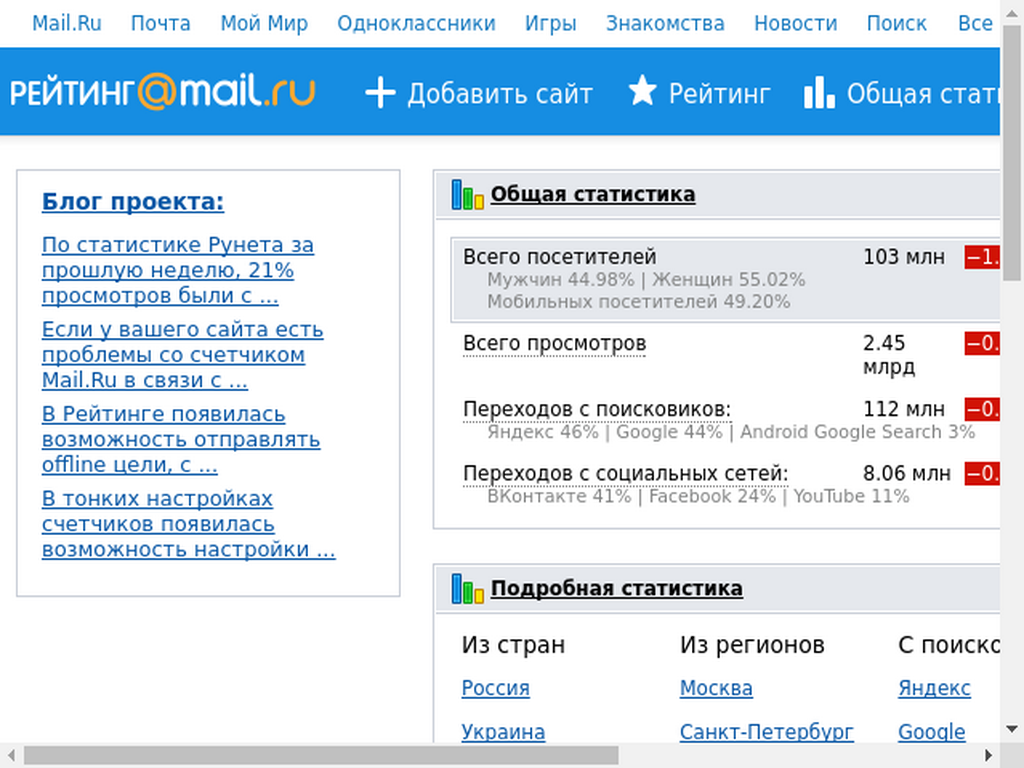Screen dimensions: 1024x768
Task: Click the Переходов с поисковиков label
Action: click(x=596, y=409)
